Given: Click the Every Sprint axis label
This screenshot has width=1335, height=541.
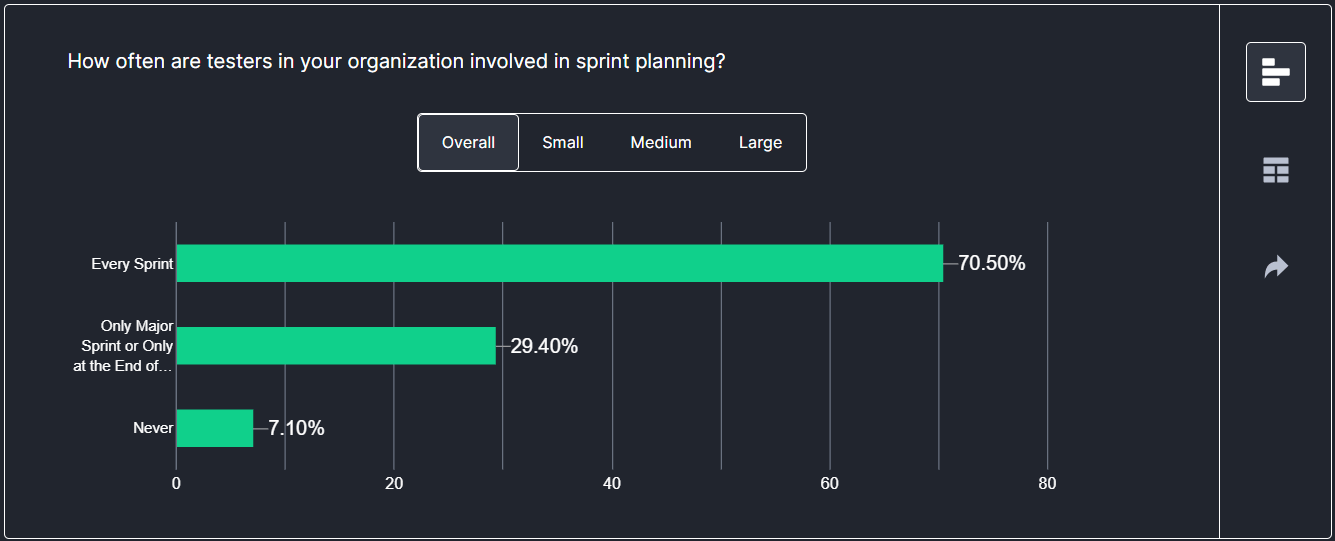Looking at the screenshot, I should (x=132, y=264).
